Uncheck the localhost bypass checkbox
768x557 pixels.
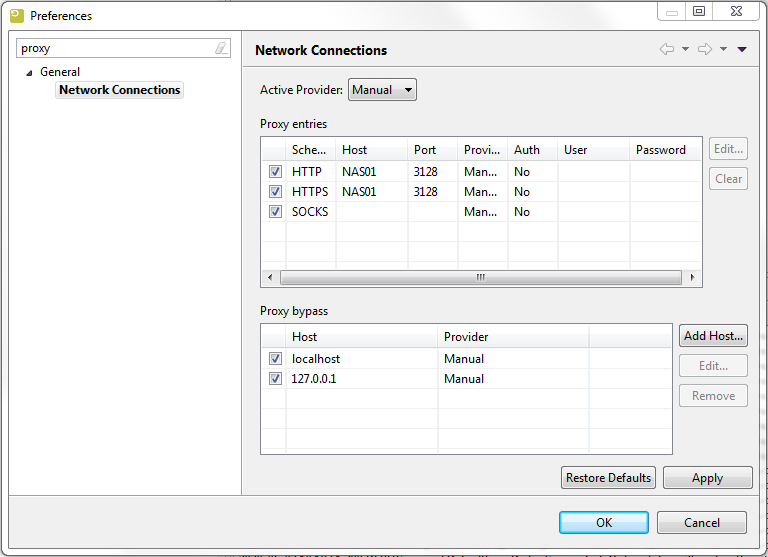(275, 359)
